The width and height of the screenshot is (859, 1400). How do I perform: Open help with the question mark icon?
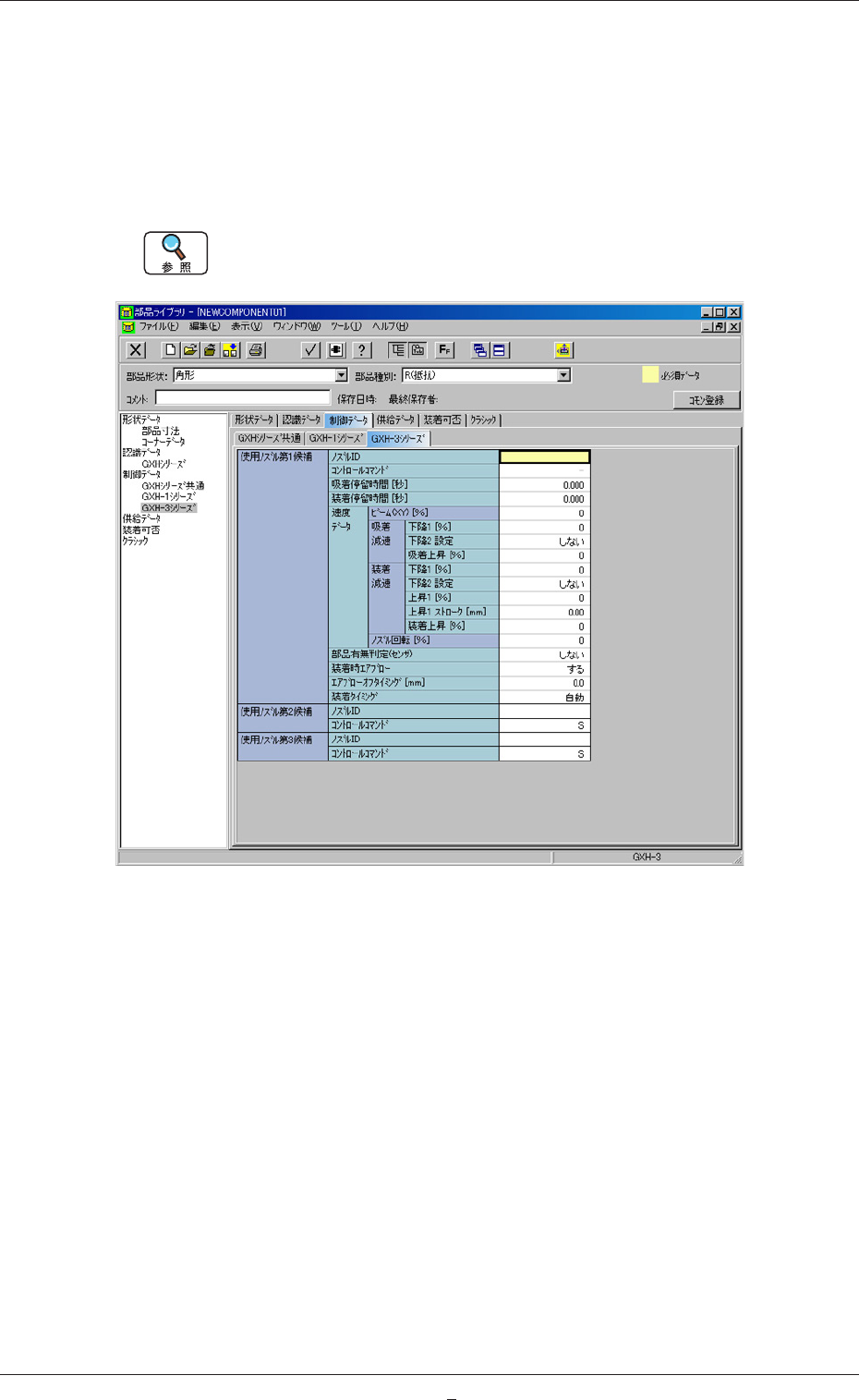pyautogui.click(x=362, y=350)
